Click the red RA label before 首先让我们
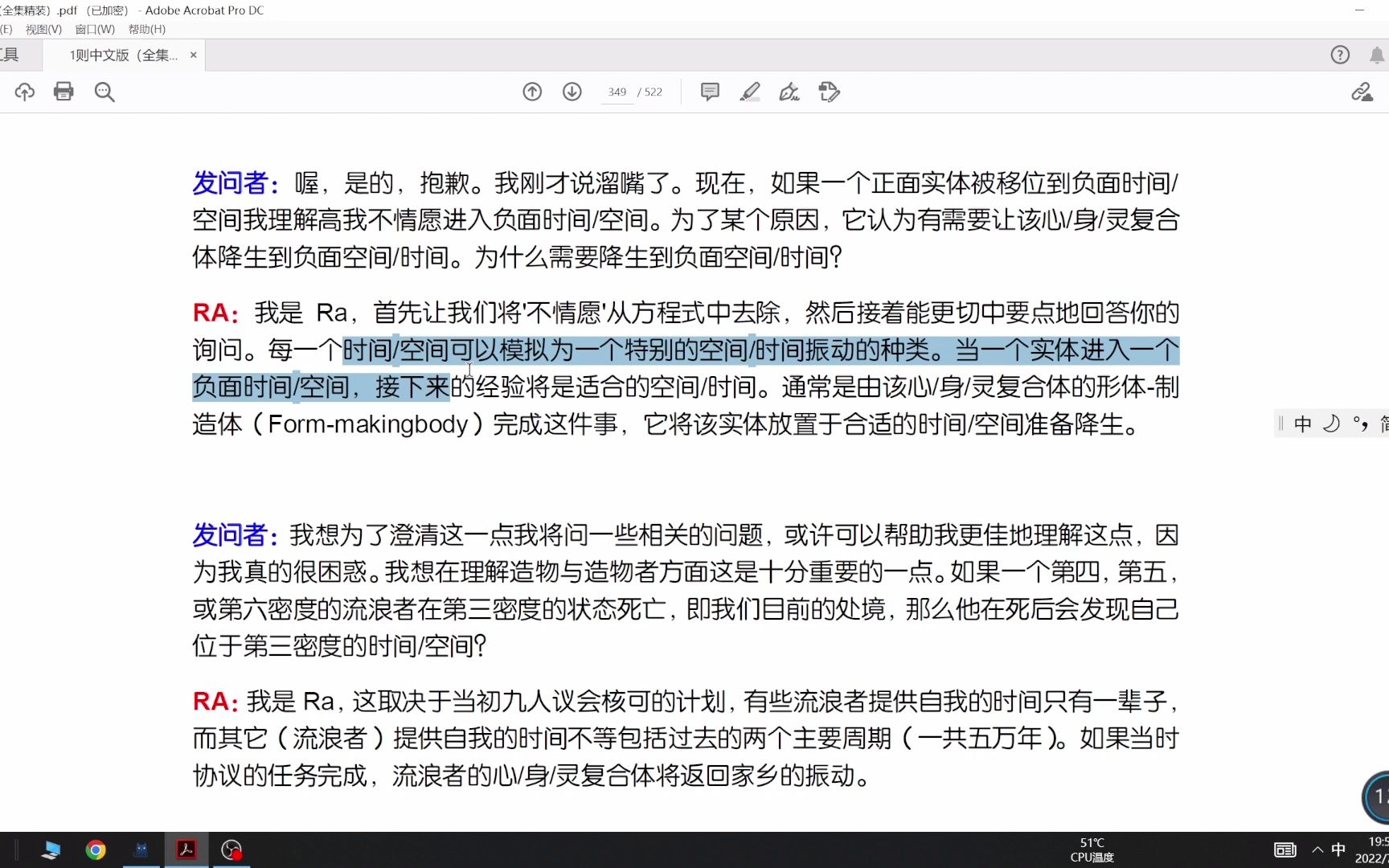The image size is (1389, 868). point(215,313)
